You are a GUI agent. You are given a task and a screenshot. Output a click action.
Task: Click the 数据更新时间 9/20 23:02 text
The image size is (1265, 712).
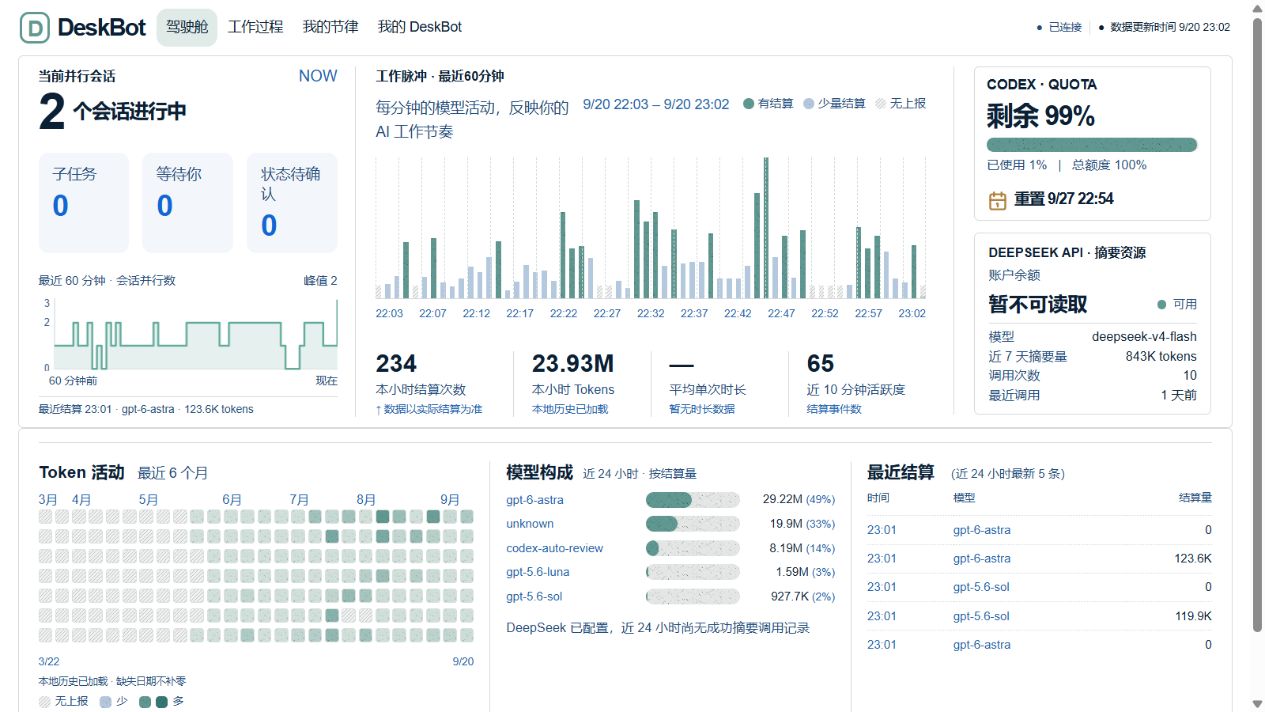[x=1170, y=28]
